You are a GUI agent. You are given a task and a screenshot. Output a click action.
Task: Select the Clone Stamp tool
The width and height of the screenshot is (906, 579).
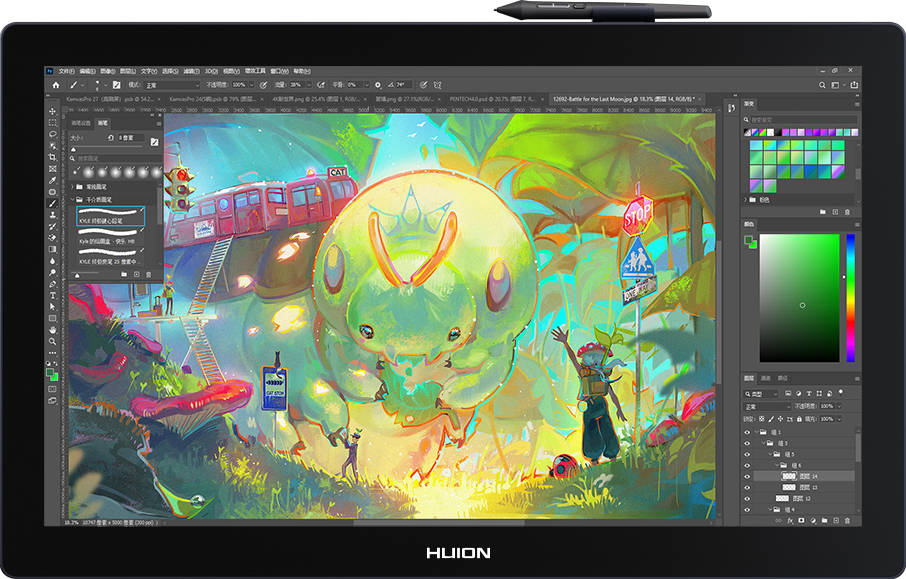pos(53,215)
